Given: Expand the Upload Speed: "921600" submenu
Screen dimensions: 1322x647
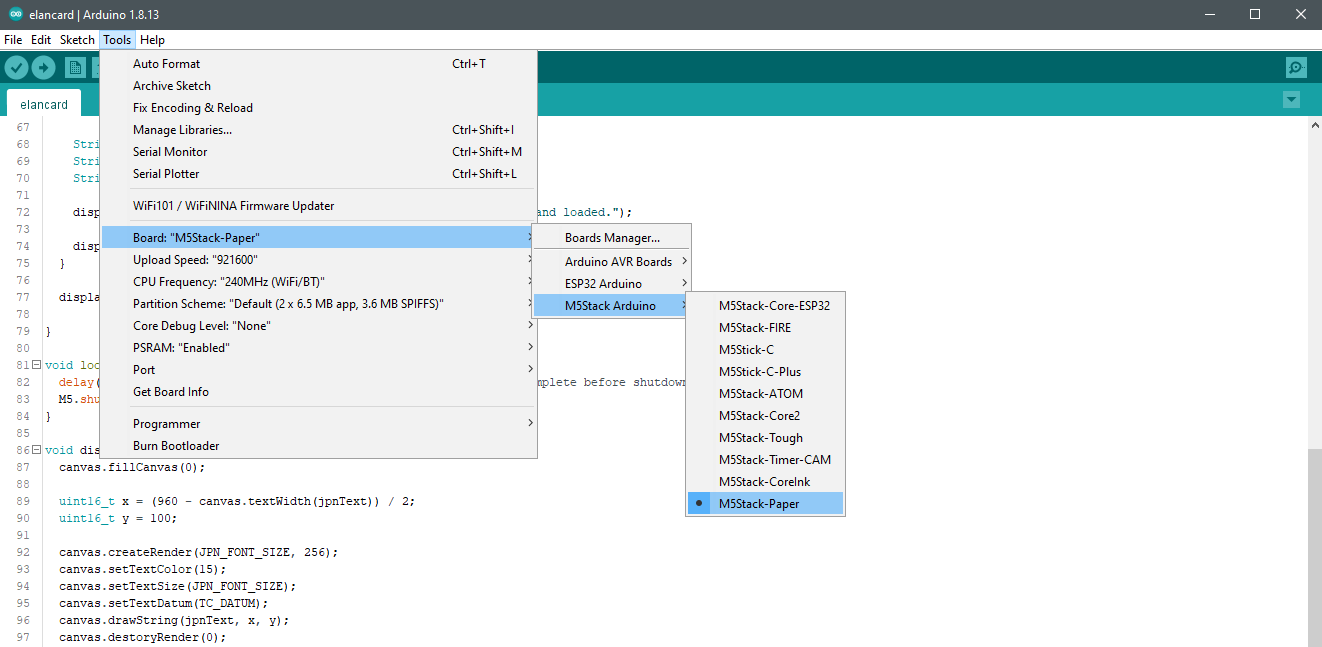Looking at the screenshot, I should [x=318, y=260].
